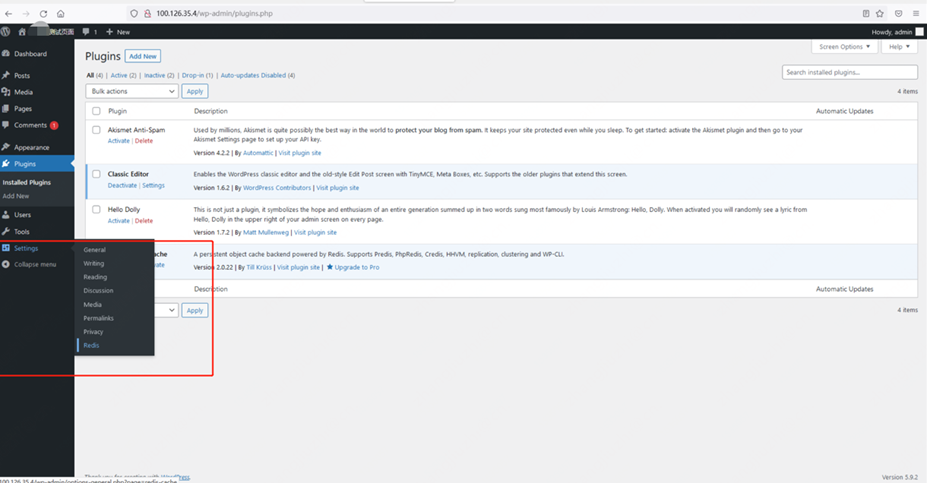
Task: Open reader view icon in address bar
Action: tap(866, 14)
